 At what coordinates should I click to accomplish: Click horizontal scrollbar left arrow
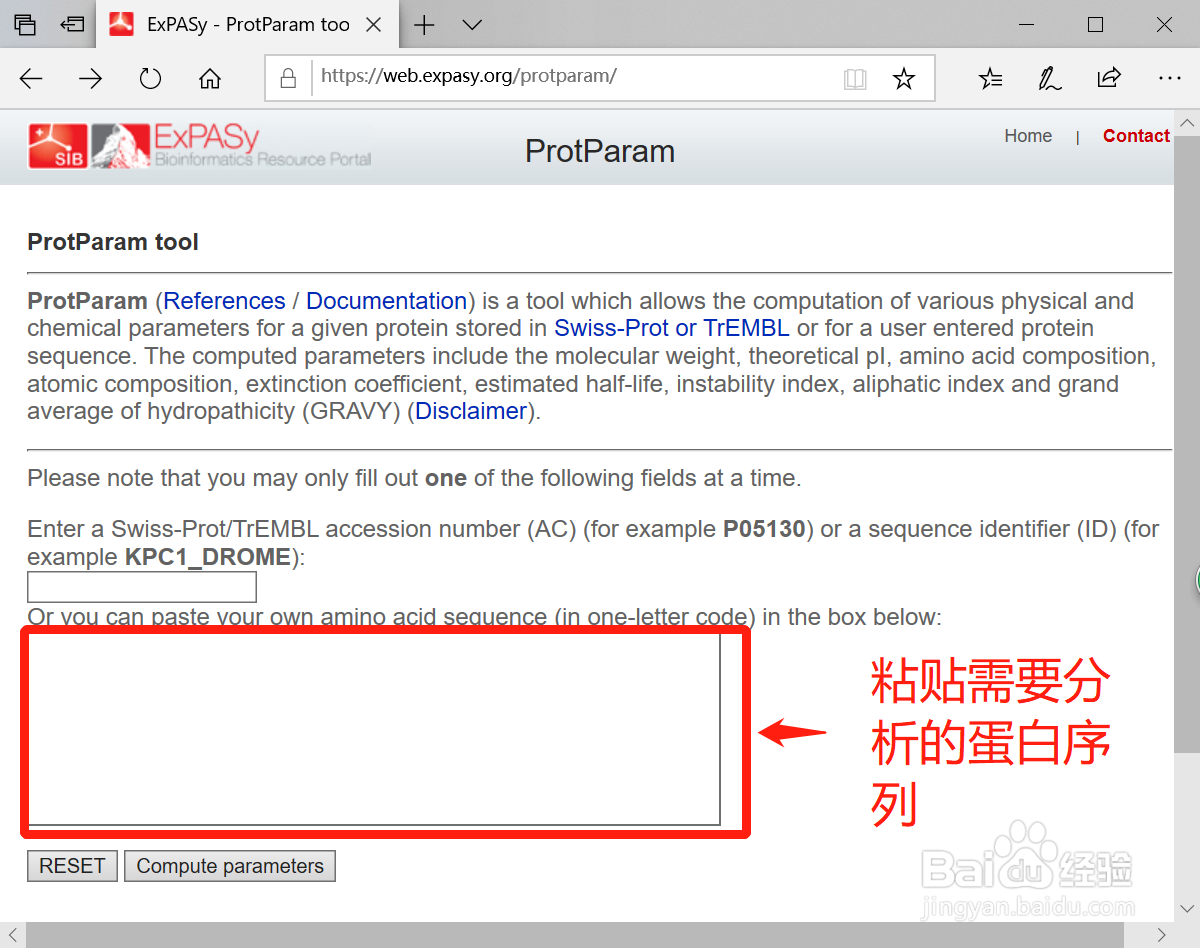tap(13, 934)
